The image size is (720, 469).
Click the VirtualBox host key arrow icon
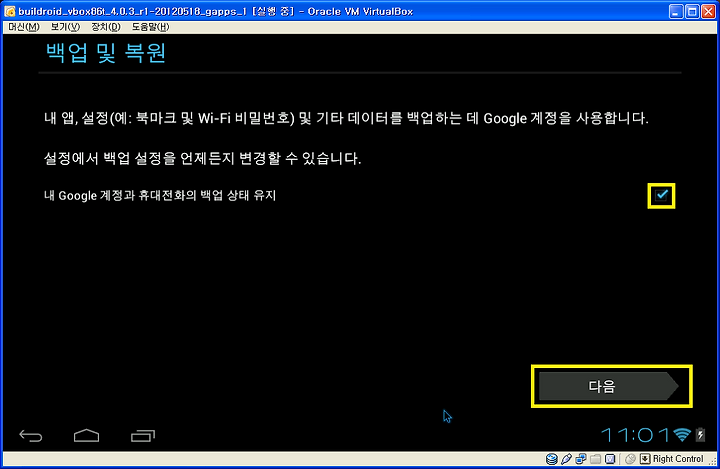click(645, 458)
